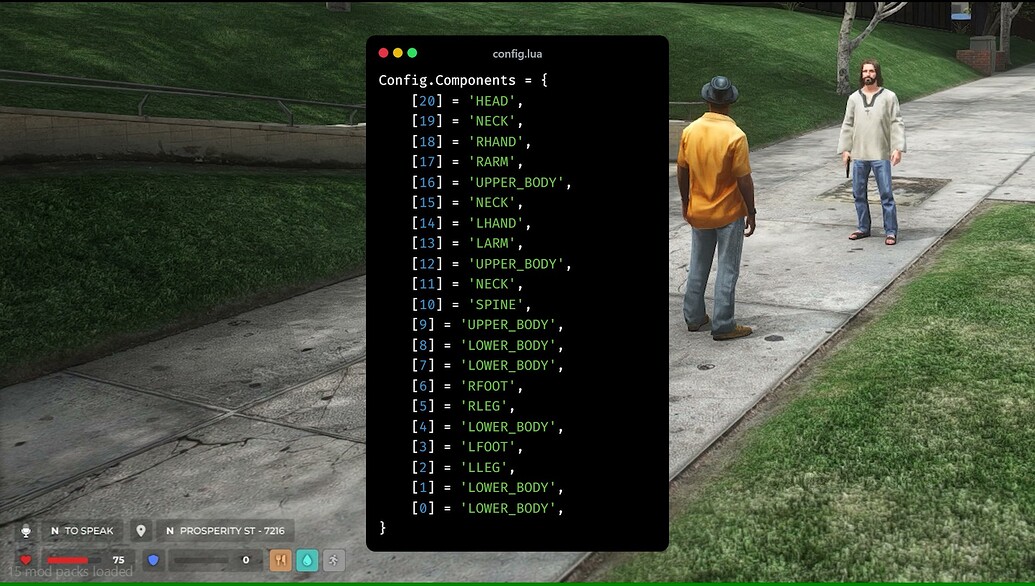The width and height of the screenshot is (1035, 586).
Task: Toggle fullscreen with the green window button
Action: point(413,52)
